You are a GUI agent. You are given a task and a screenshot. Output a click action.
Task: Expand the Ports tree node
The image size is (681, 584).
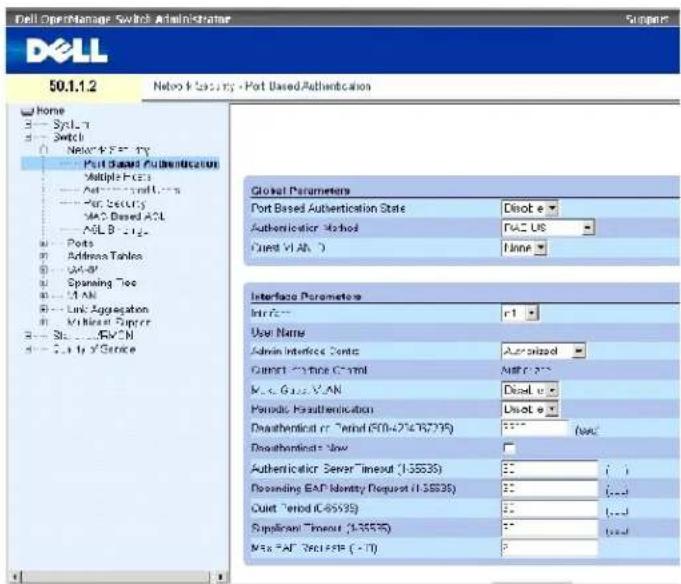point(43,244)
